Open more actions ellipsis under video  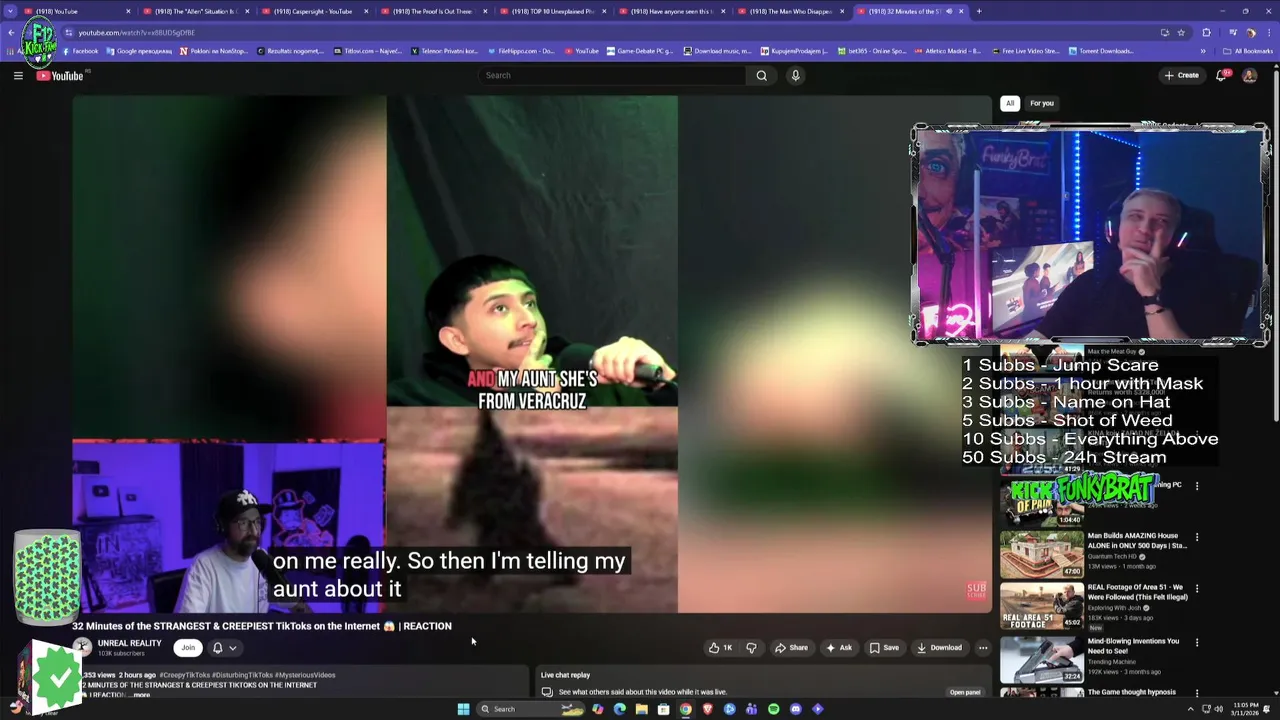click(983, 647)
